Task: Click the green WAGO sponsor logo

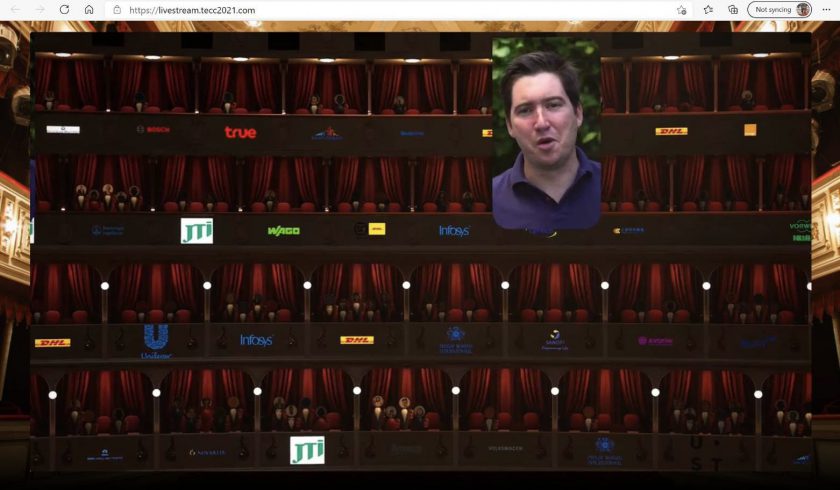Action: click(283, 231)
